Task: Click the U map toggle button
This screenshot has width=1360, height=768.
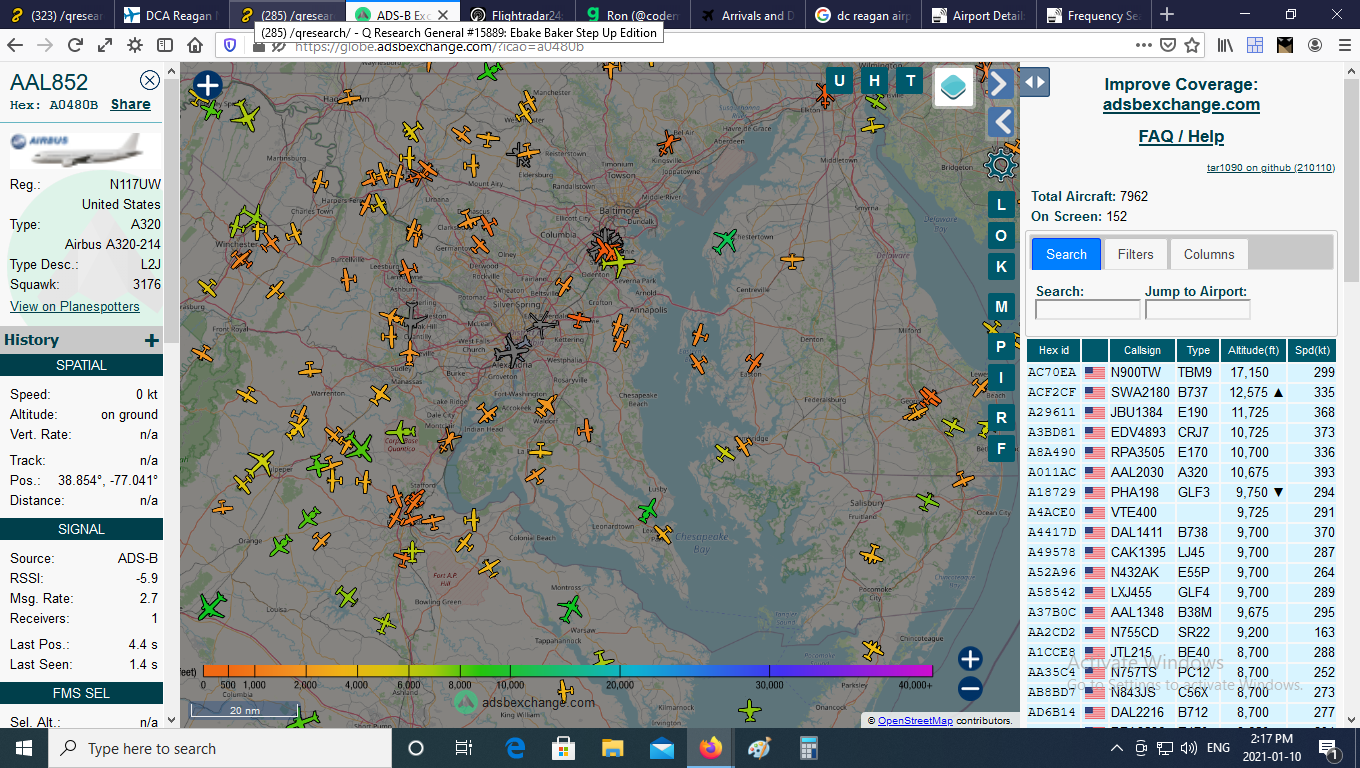Action: (x=839, y=81)
